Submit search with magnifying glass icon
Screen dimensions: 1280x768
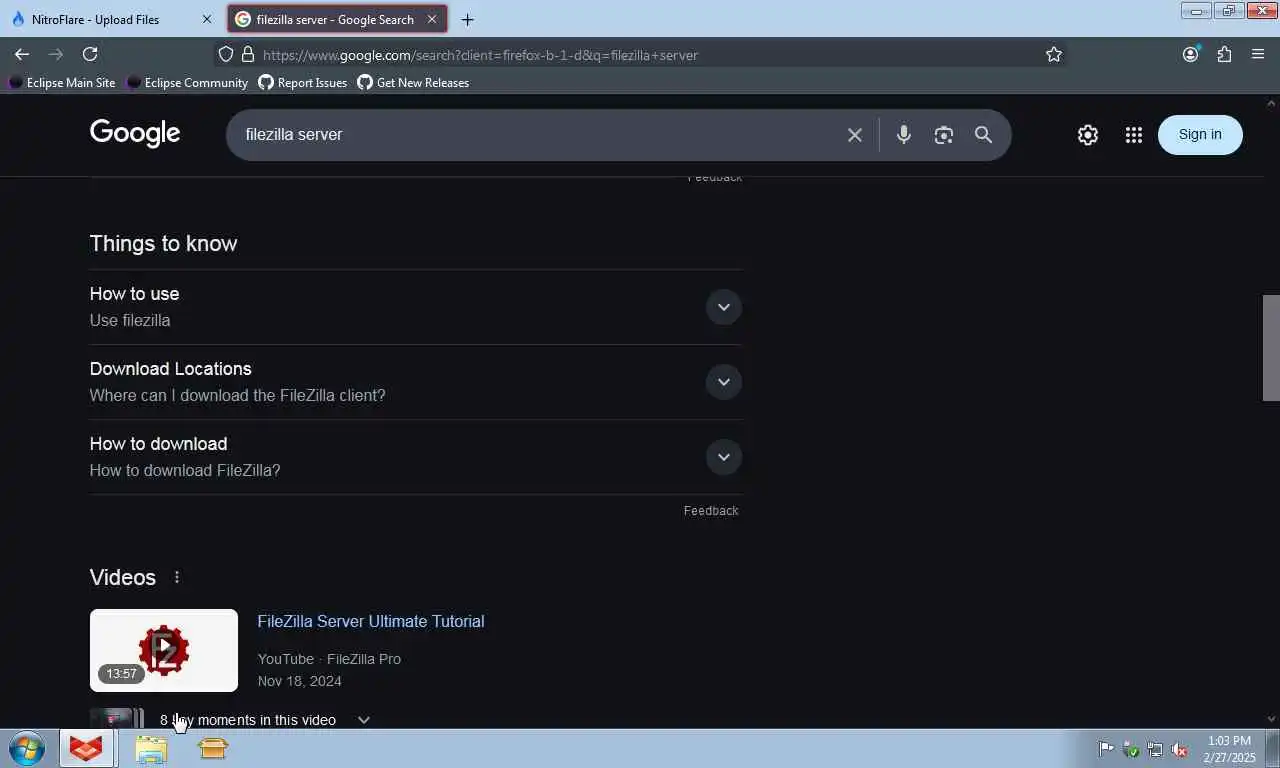[x=984, y=134]
